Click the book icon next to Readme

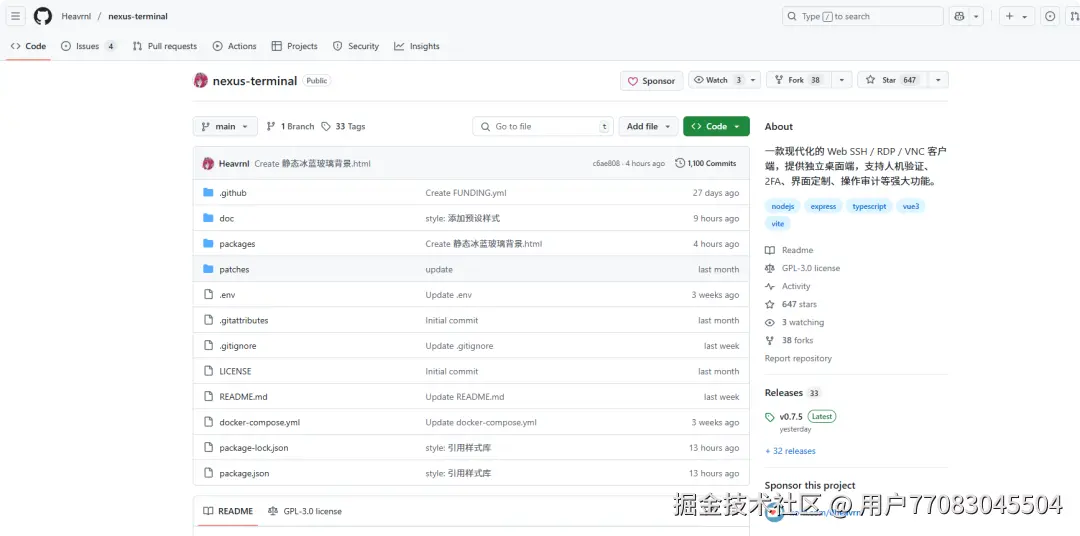point(769,250)
